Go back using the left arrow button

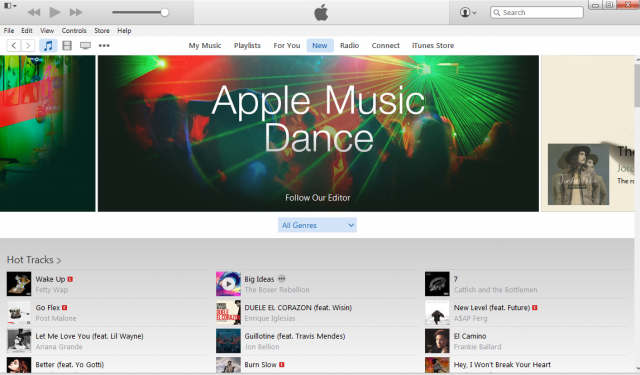point(13,45)
